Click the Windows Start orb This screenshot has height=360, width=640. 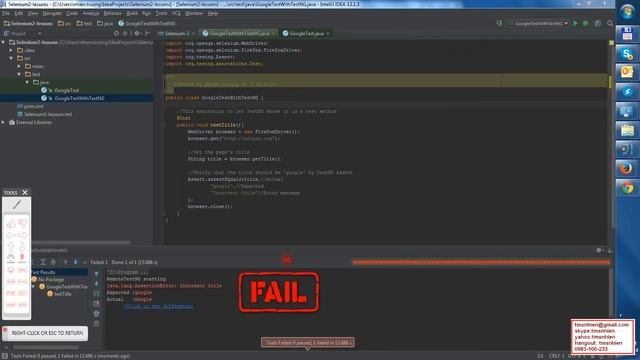pos(627,11)
